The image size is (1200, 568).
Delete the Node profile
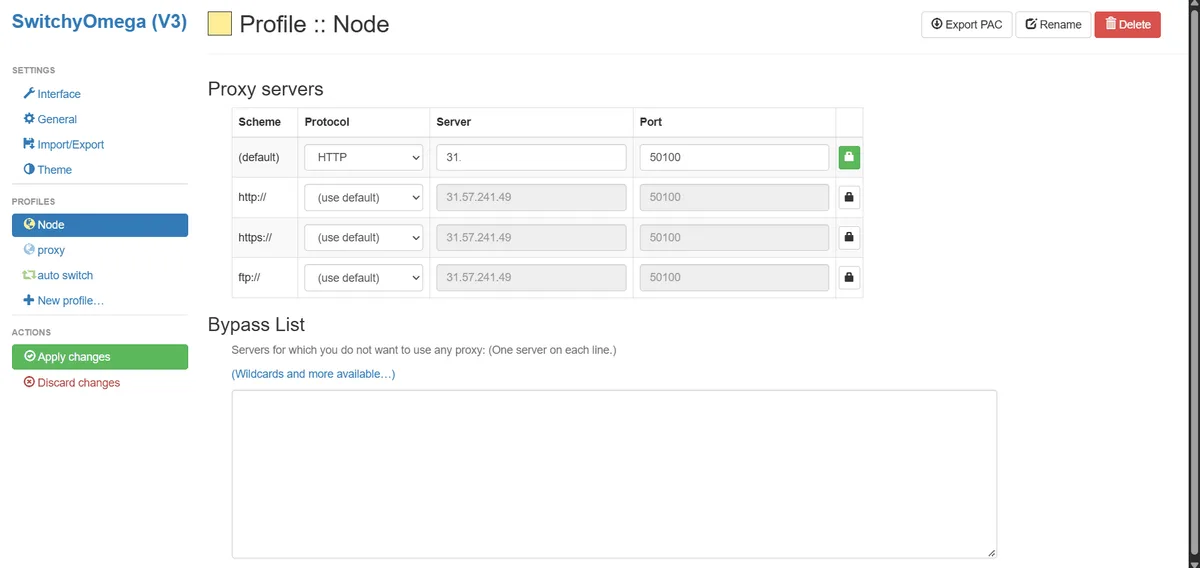pos(1128,24)
